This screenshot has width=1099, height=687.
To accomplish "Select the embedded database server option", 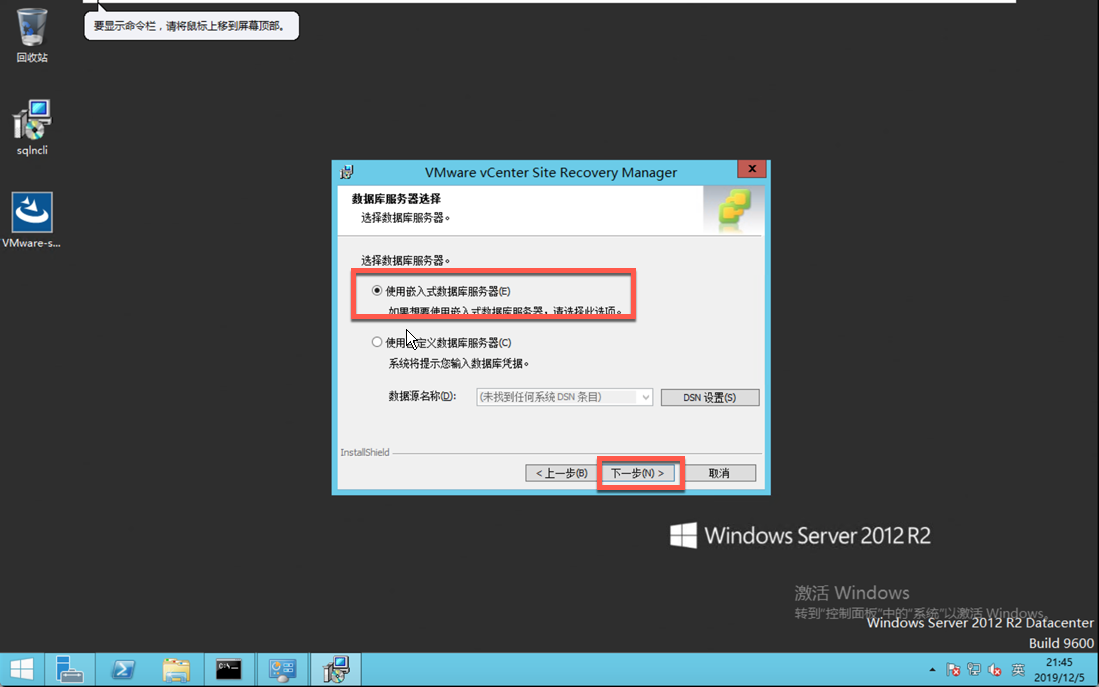I will pyautogui.click(x=377, y=290).
